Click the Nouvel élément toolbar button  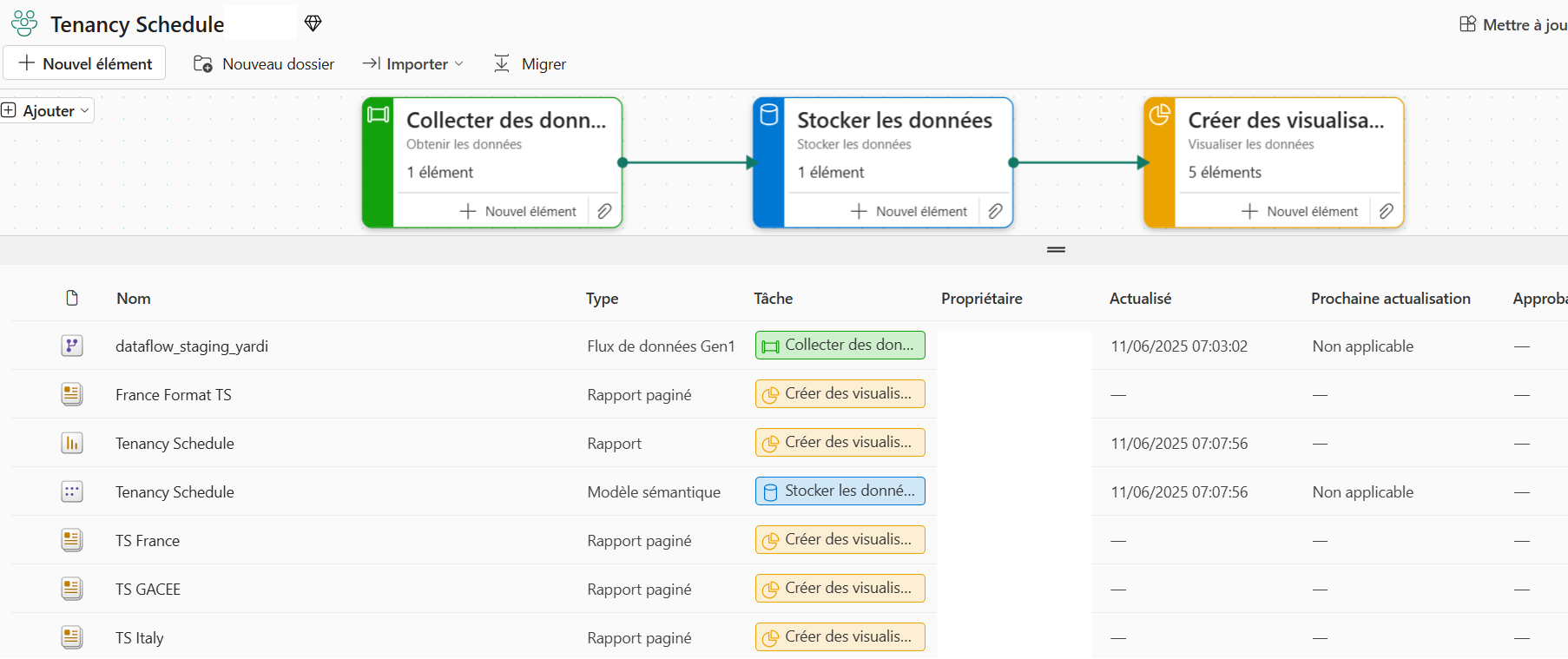click(85, 63)
